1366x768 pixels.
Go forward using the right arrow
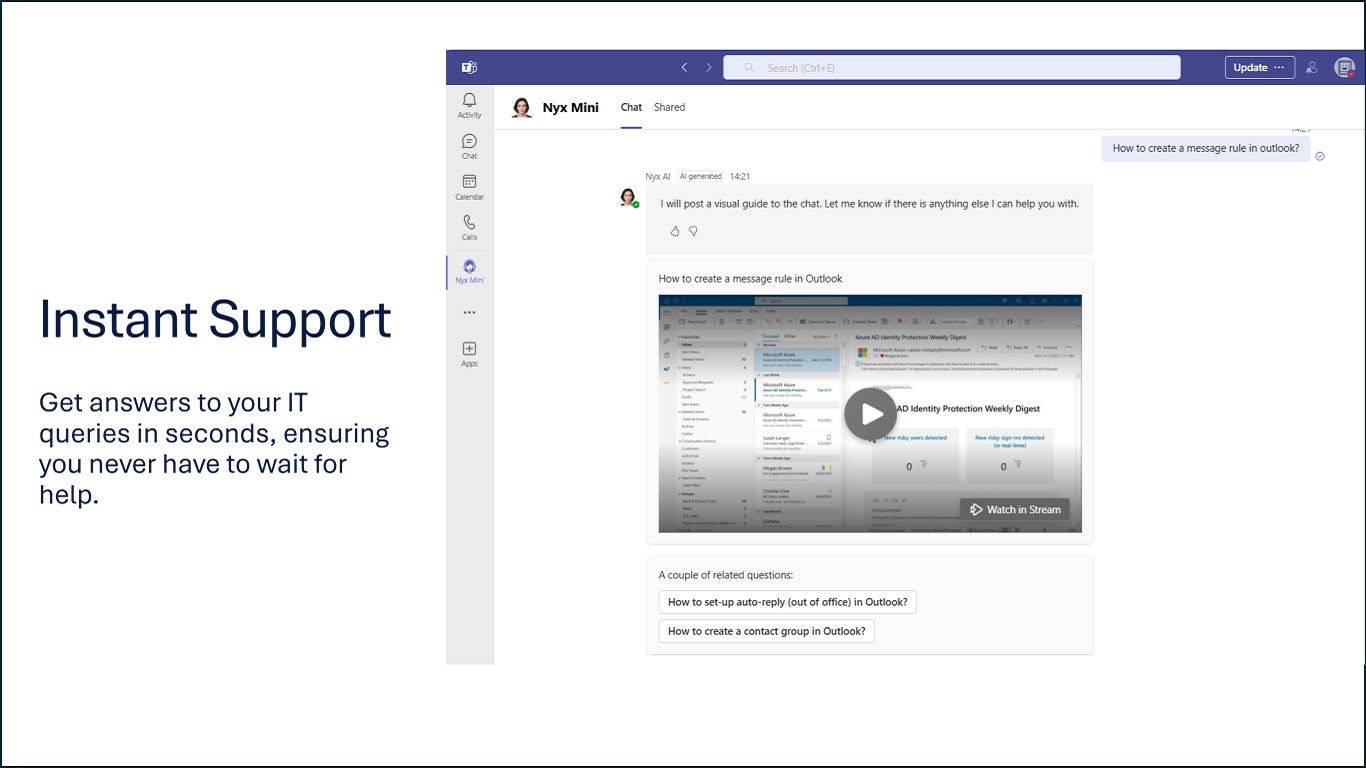(709, 68)
